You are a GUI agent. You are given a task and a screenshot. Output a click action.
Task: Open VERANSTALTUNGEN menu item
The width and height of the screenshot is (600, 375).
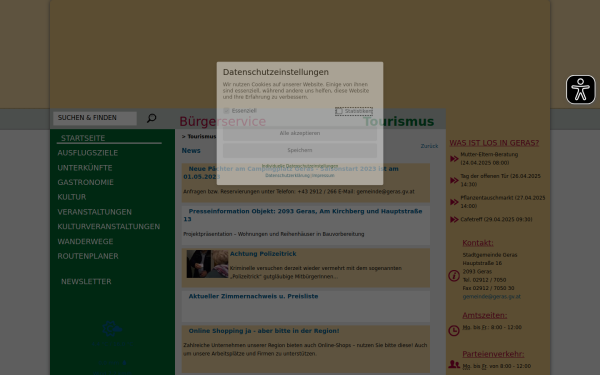(95, 212)
